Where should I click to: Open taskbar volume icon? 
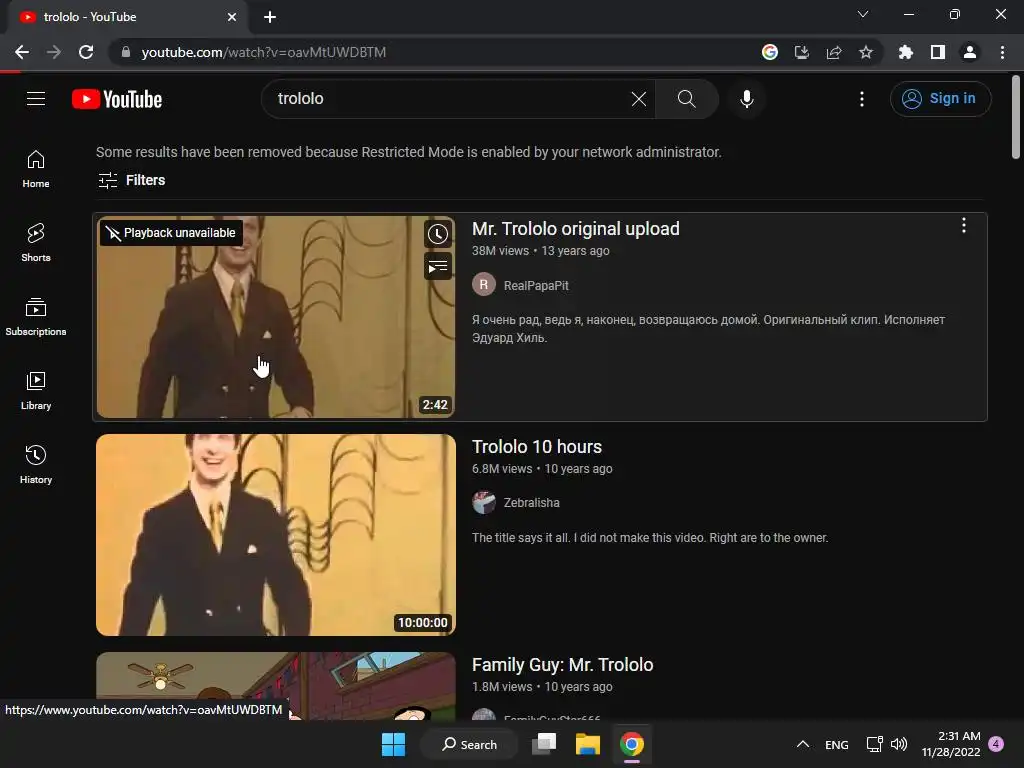899,744
